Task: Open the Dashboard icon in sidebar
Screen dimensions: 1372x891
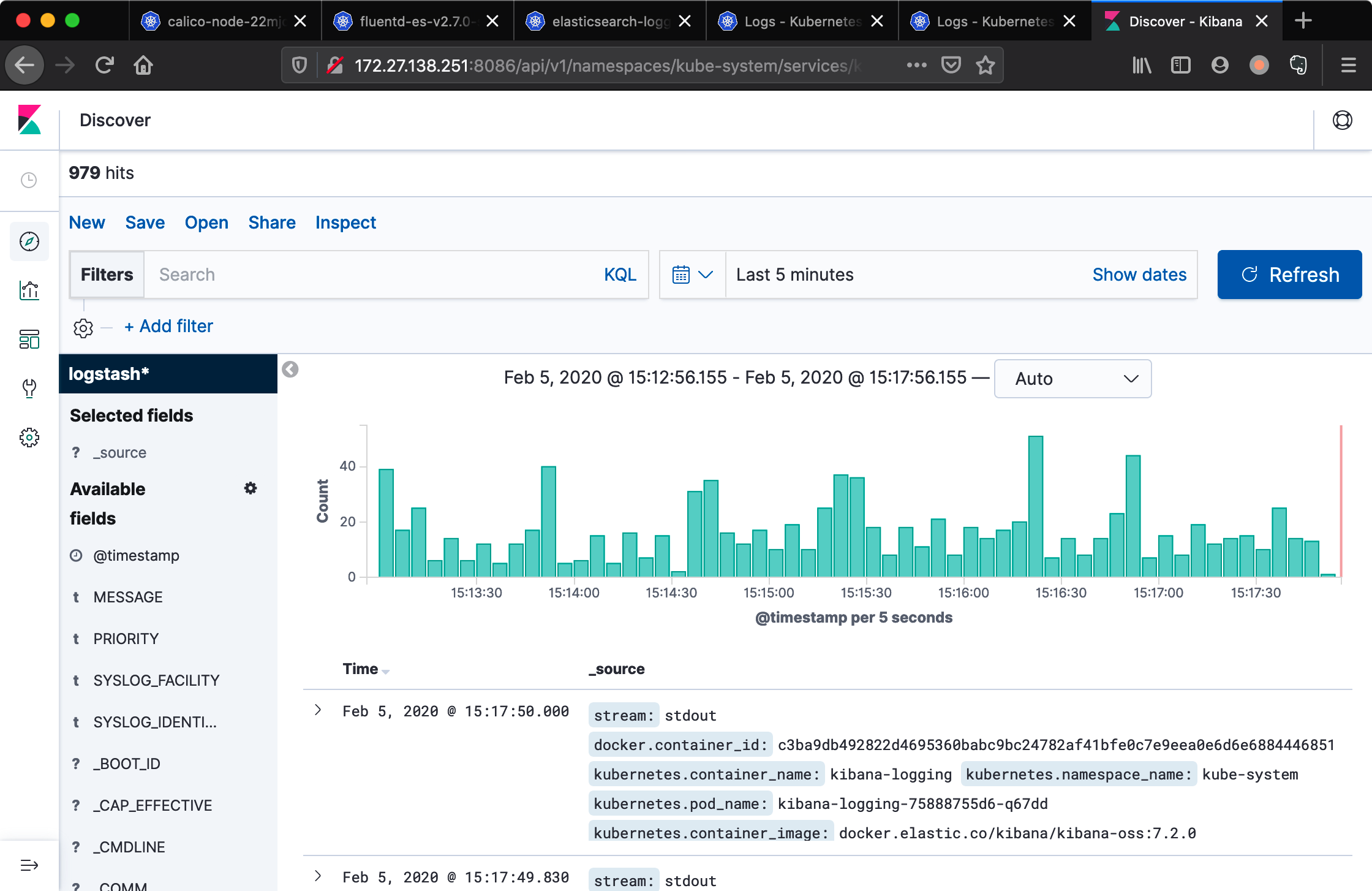Action: [29, 339]
